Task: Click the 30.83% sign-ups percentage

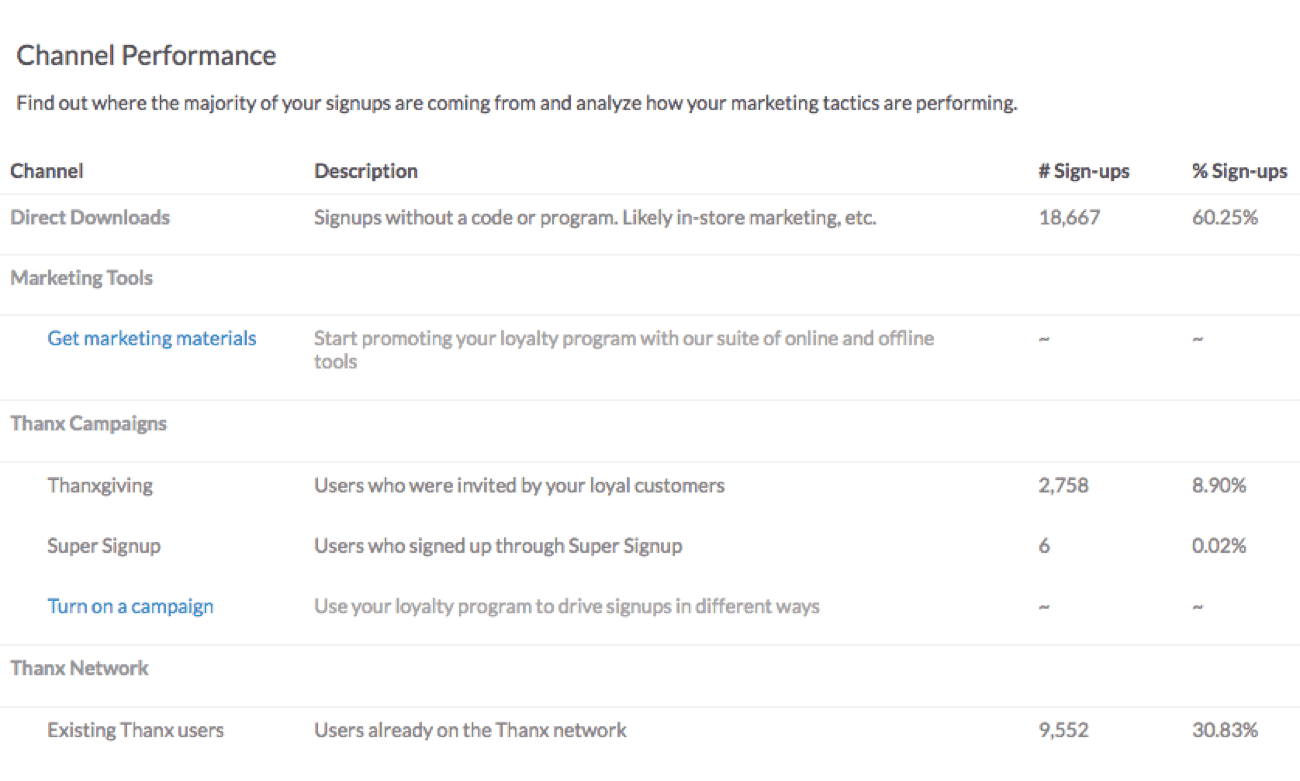Action: 1225,730
